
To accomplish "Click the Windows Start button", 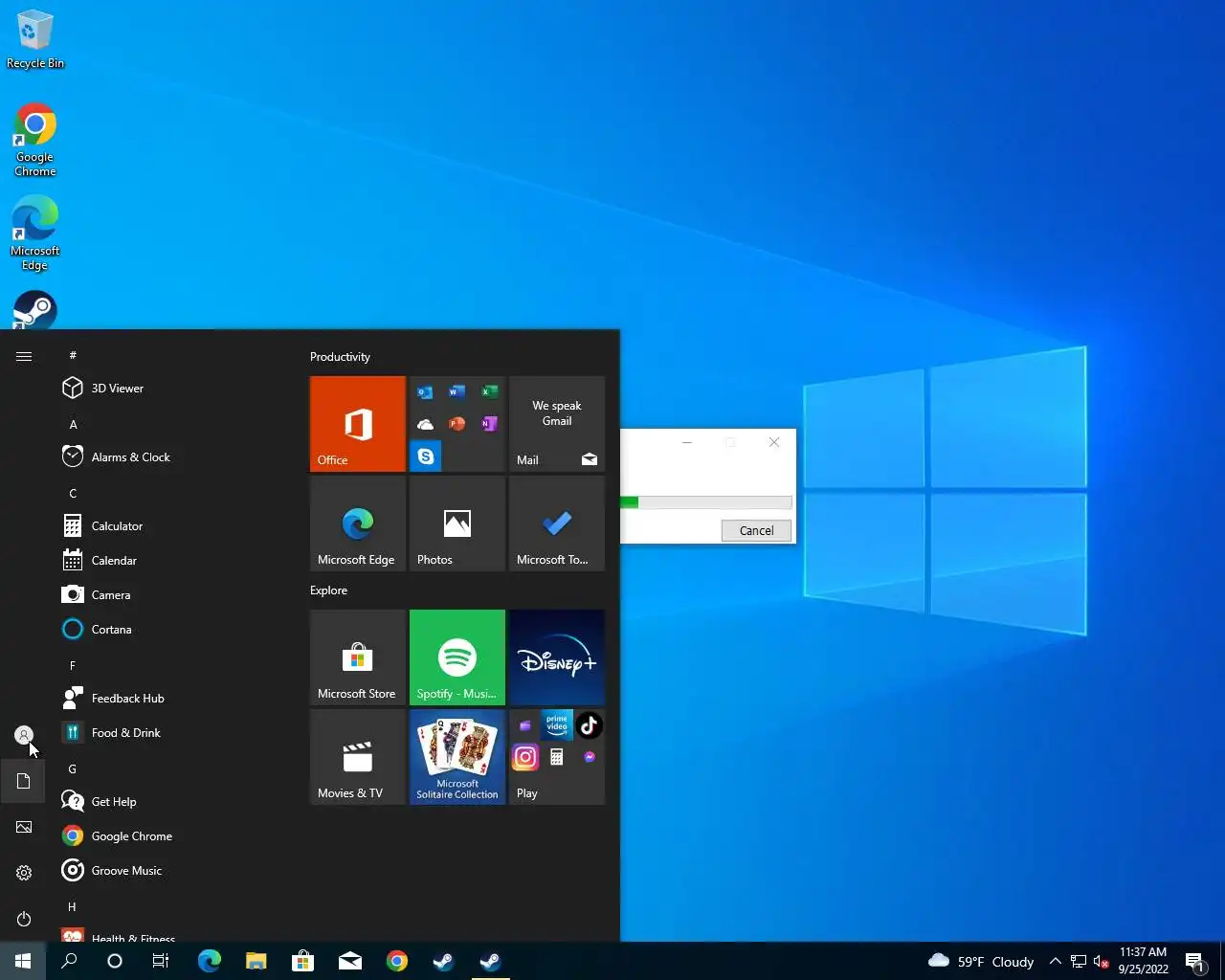I will [23, 961].
